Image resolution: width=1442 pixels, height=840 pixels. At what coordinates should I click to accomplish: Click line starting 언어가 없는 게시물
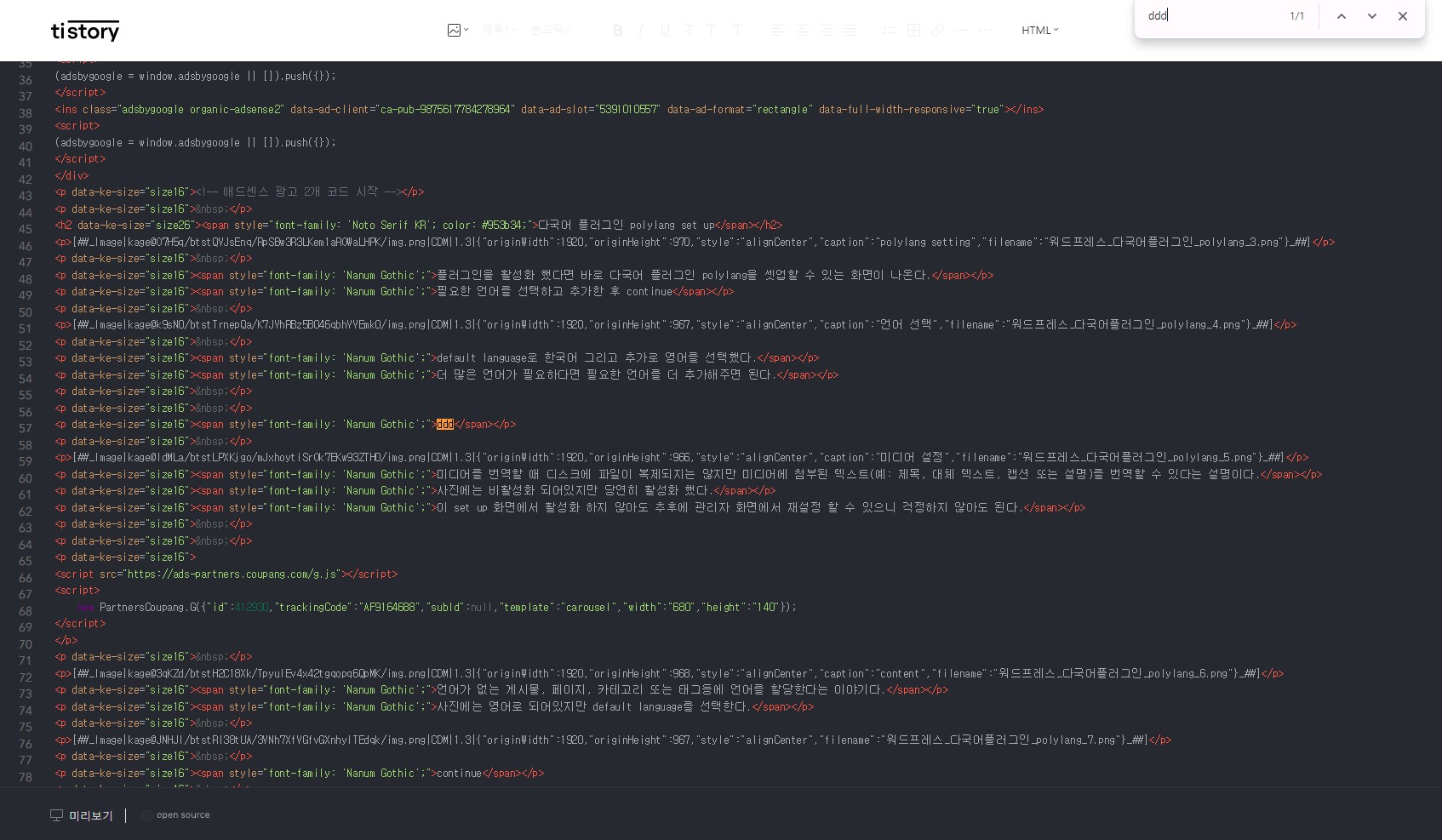pyautogui.click(x=501, y=689)
